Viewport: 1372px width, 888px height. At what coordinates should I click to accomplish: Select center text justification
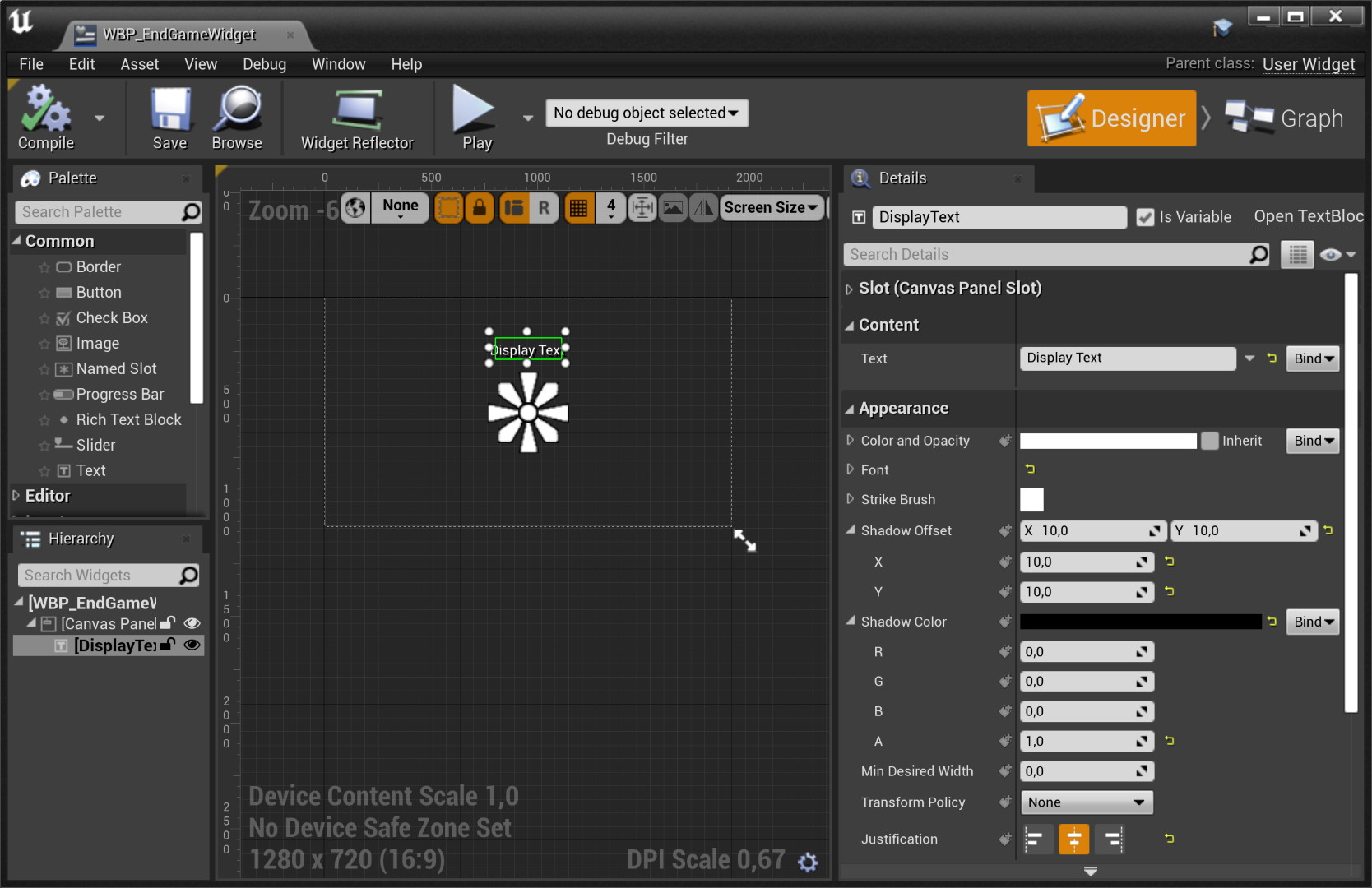tap(1073, 839)
